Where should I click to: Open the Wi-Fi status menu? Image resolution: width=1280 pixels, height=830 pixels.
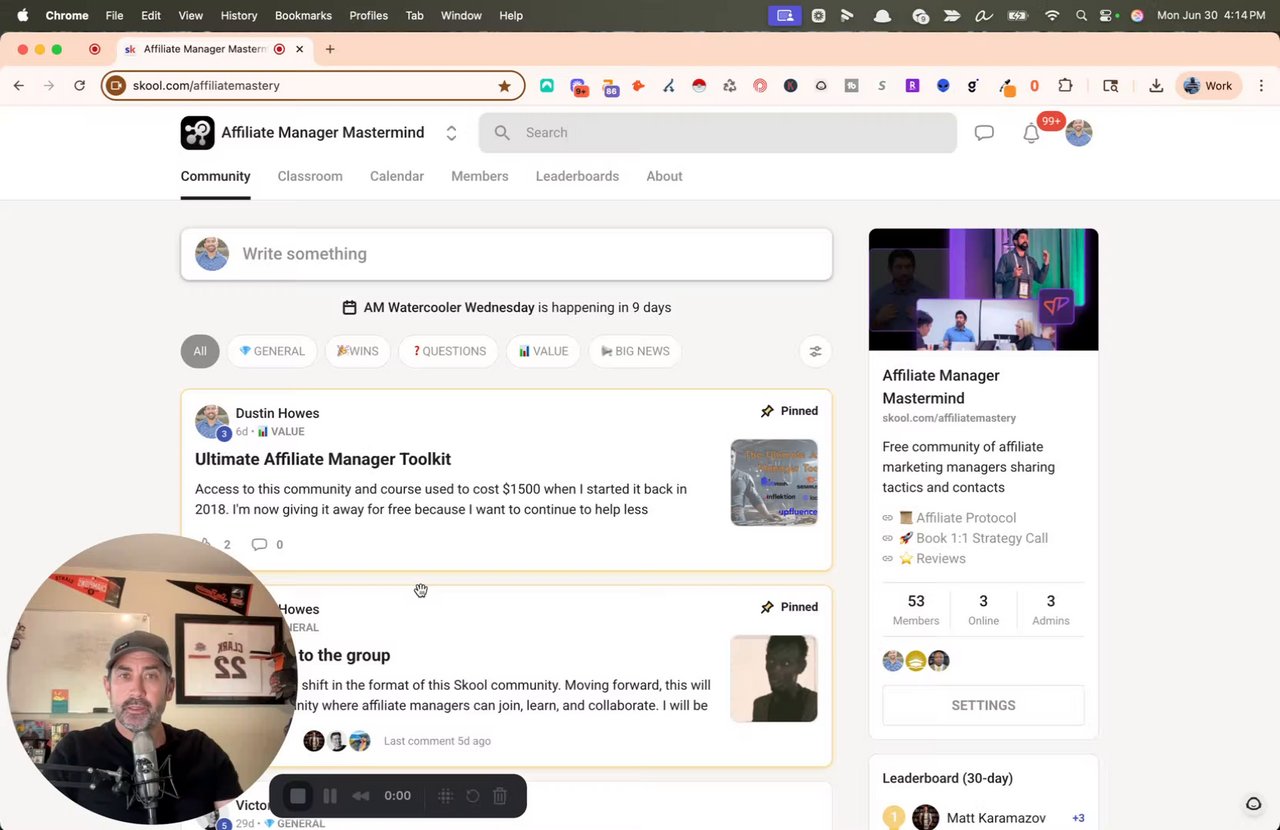pyautogui.click(x=1051, y=16)
